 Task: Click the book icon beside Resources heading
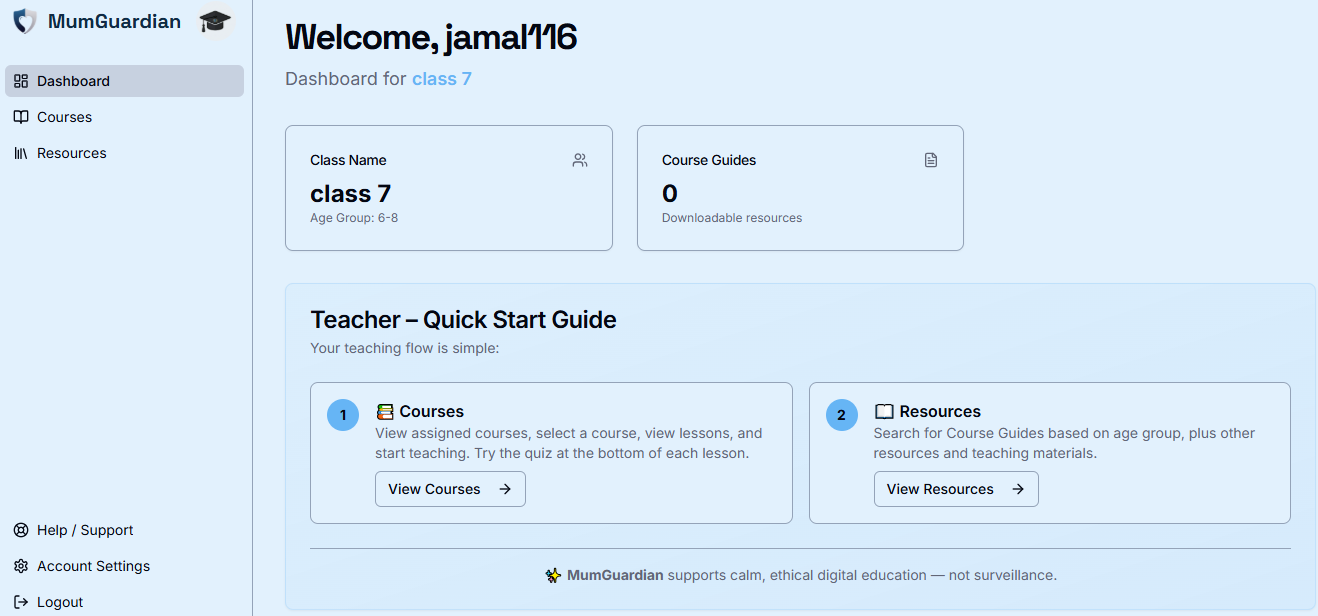pyautogui.click(x=884, y=412)
